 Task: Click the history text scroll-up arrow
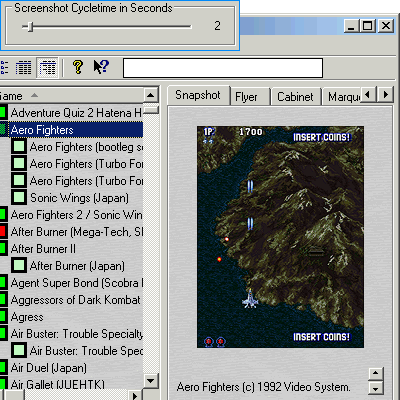tap(376, 373)
